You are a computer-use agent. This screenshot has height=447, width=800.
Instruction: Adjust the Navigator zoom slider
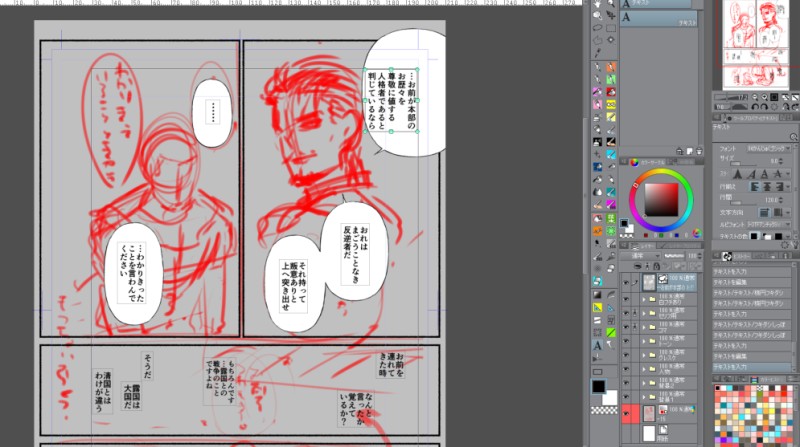click(x=731, y=97)
